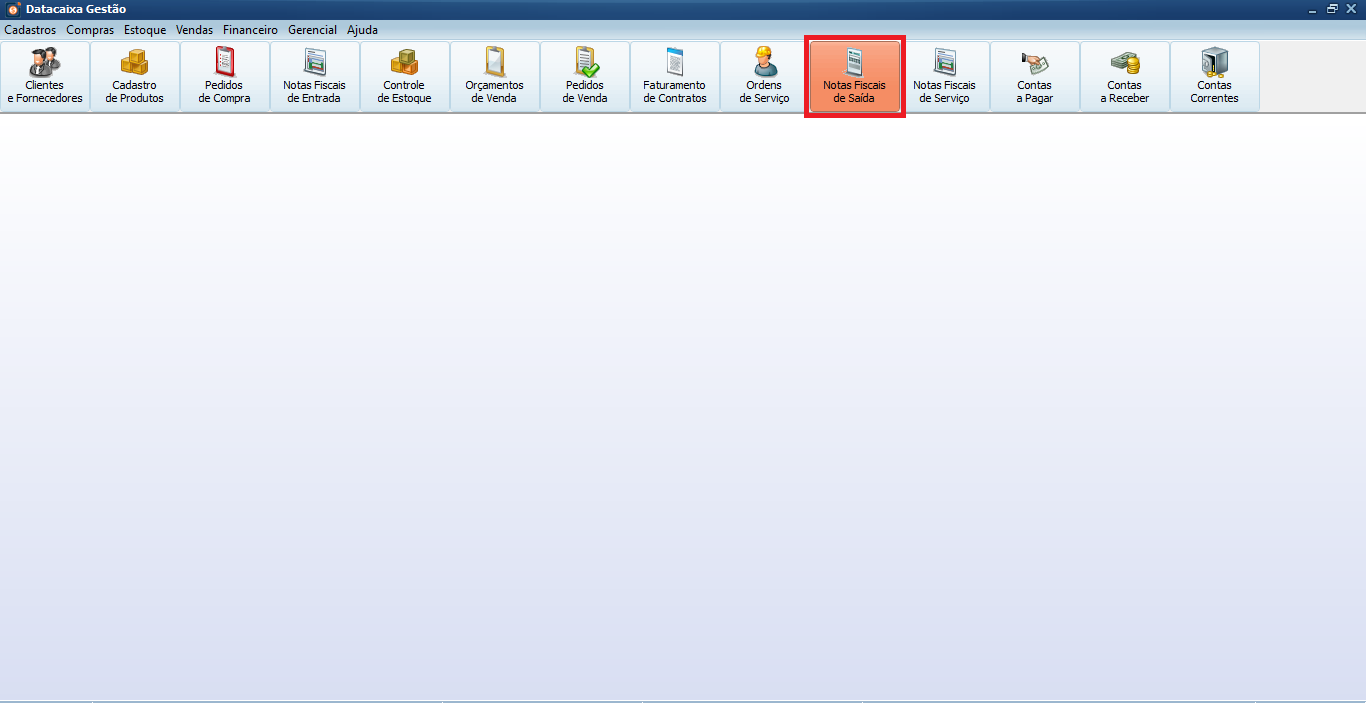The image size is (1366, 703).
Task: Open the Ajuda help menu
Action: coord(362,30)
